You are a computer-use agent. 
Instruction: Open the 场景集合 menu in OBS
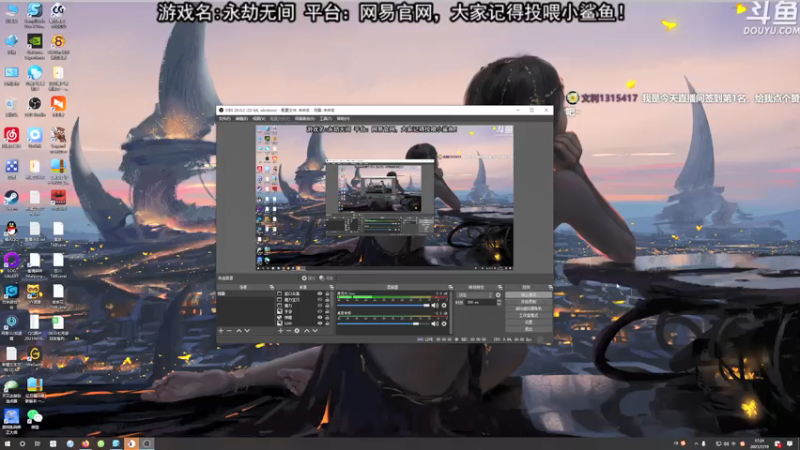click(305, 119)
